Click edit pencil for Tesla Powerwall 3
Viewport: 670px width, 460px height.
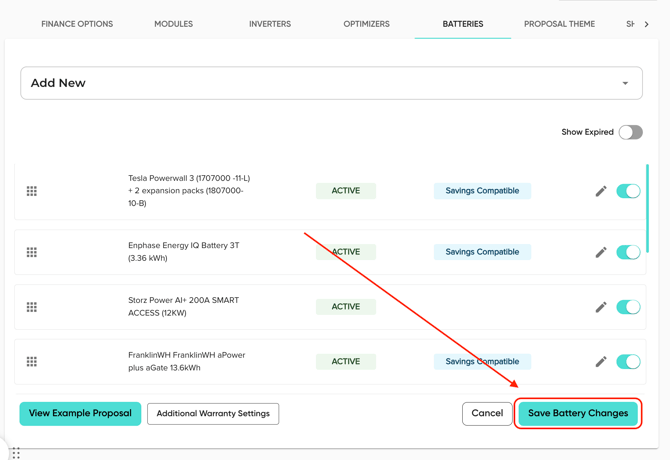(601, 191)
